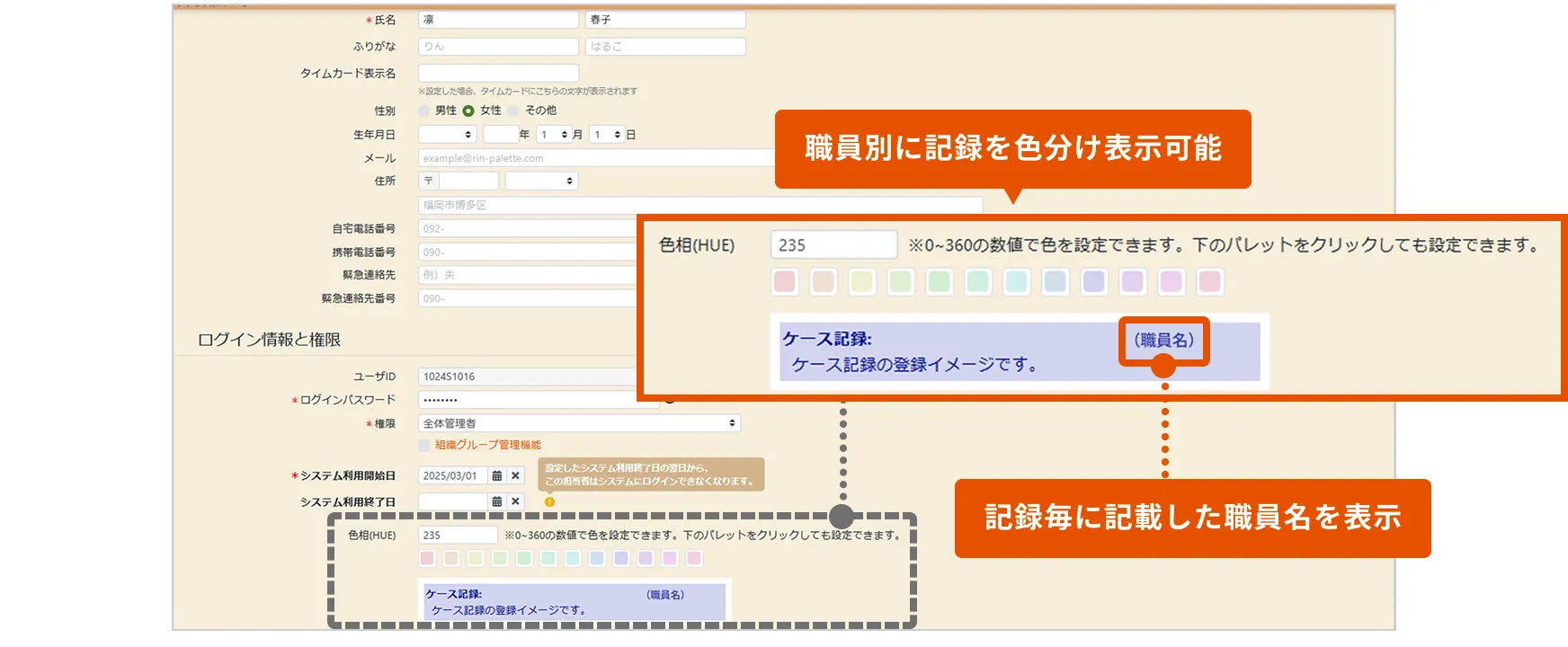The image size is (1568, 647).
Task: Click the tooltip text 設定したシステム利用終了日の翌日から
Action: (x=627, y=468)
